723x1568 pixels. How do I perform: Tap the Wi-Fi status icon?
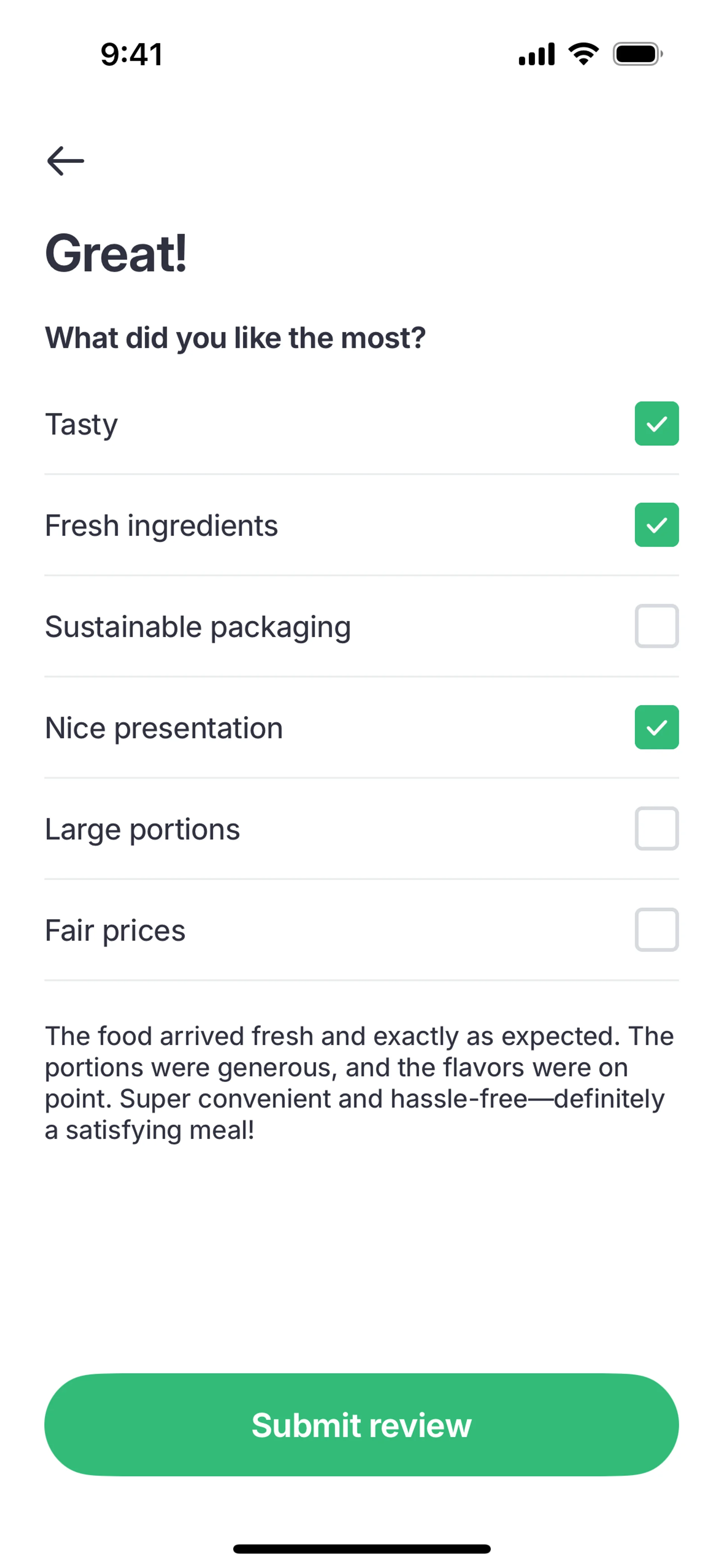click(x=583, y=54)
